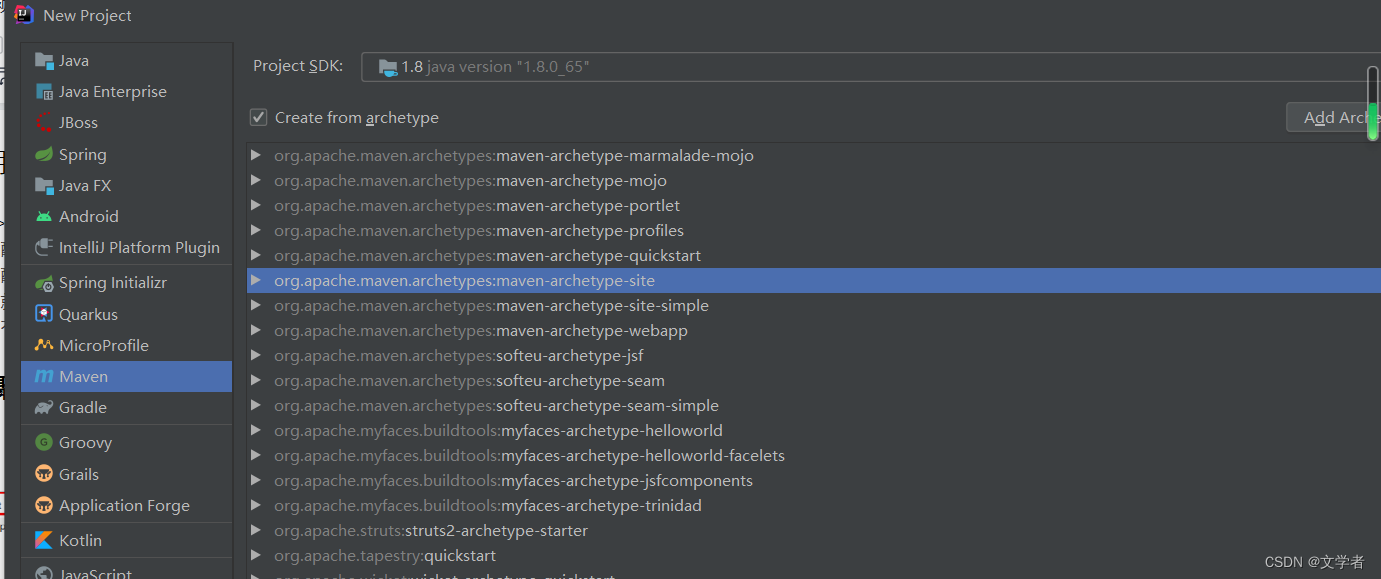This screenshot has width=1381, height=579.
Task: Select myfaces-archetype-helloworld archetype
Action: (813, 430)
